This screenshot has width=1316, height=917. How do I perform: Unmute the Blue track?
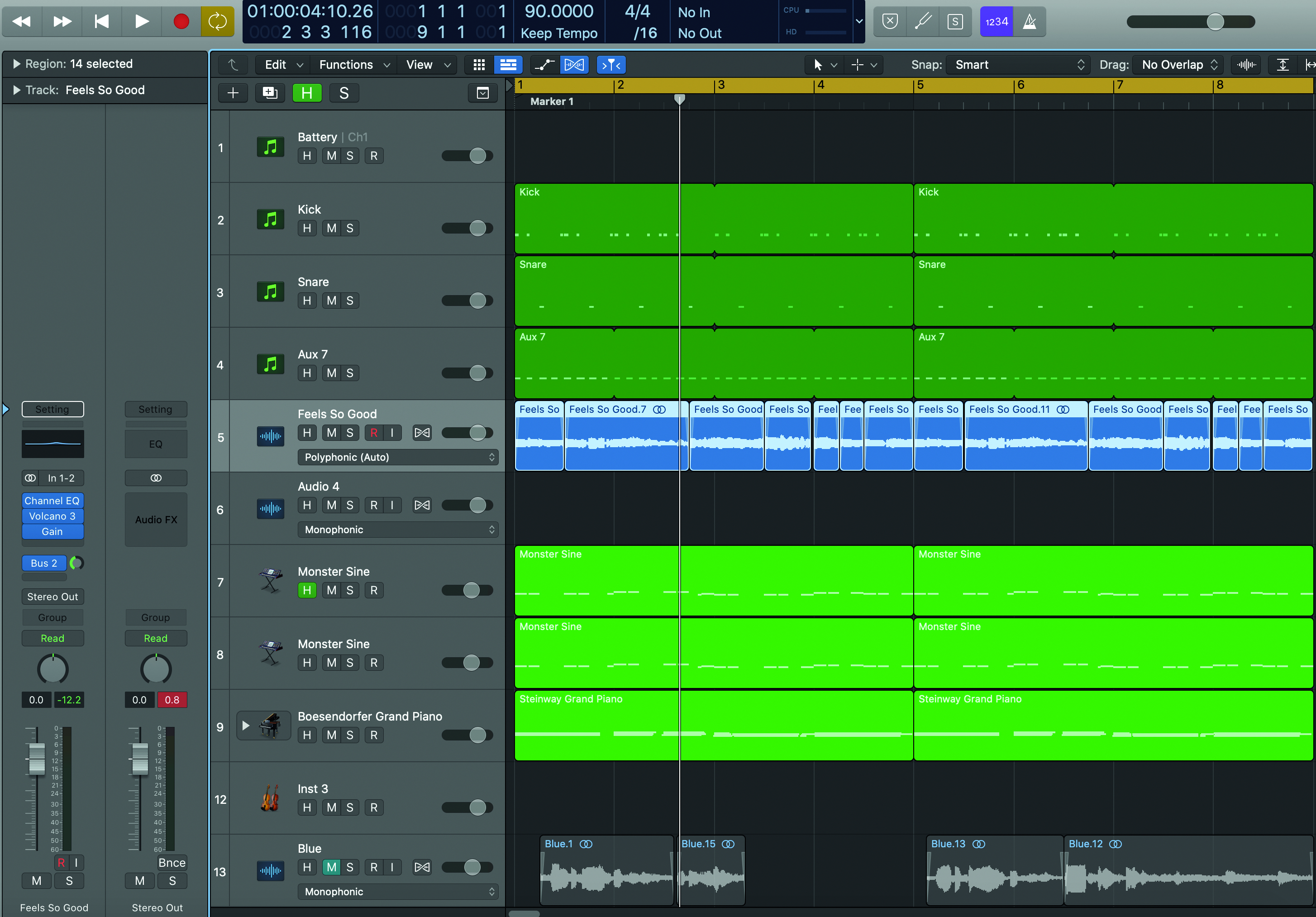(x=331, y=867)
